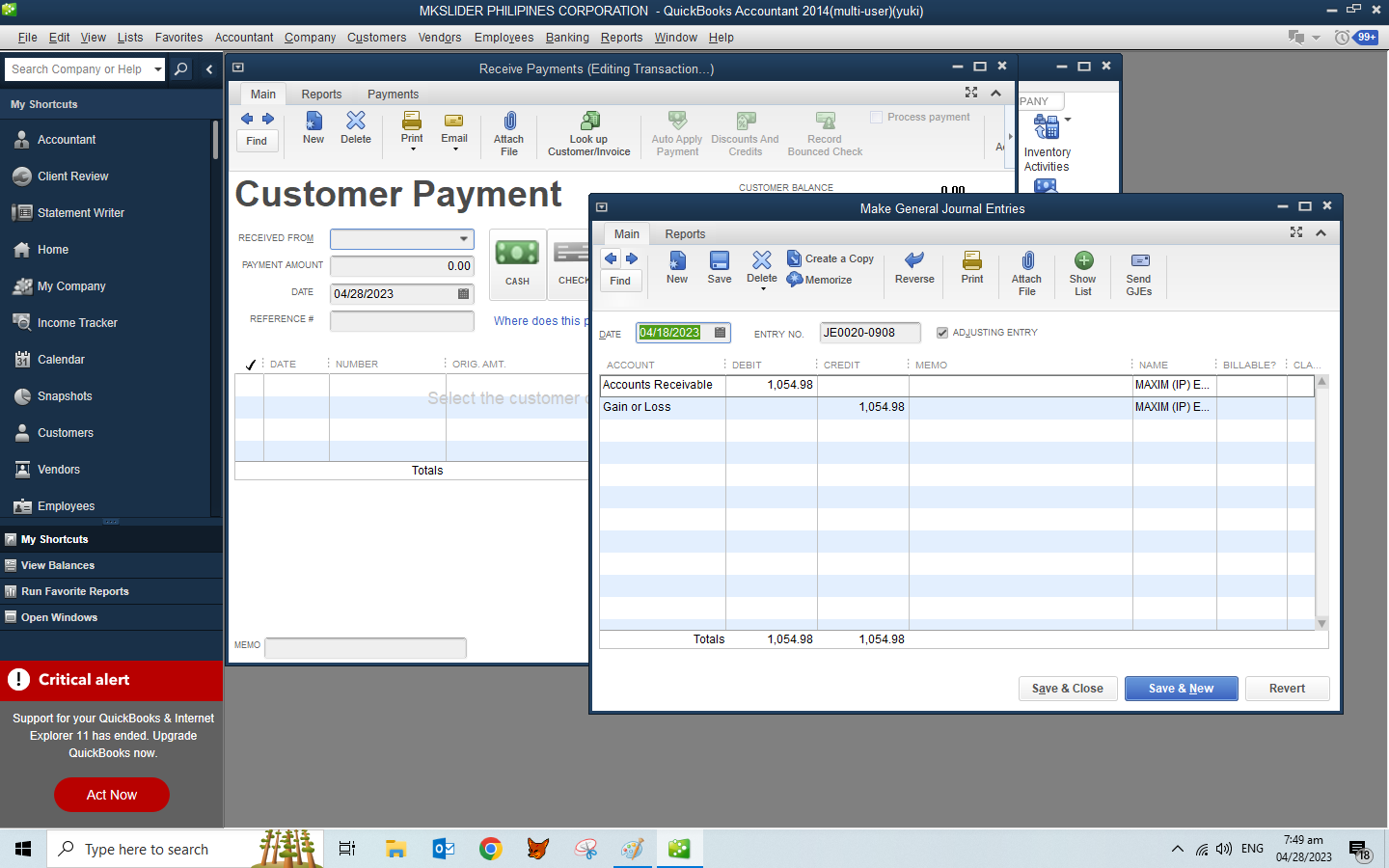Open Accountant menu

(x=244, y=38)
